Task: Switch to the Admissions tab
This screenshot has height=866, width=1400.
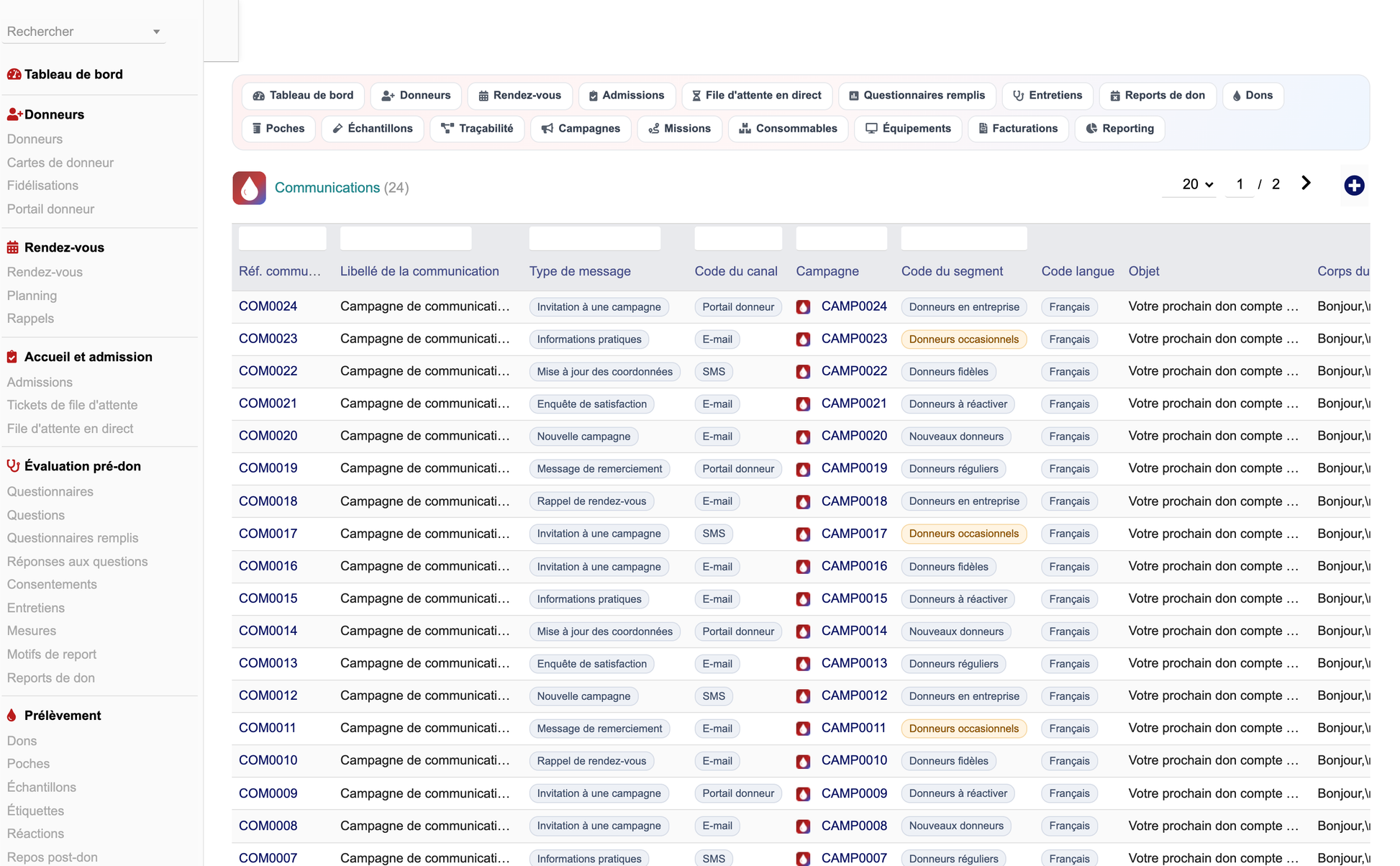Action: pyautogui.click(x=627, y=96)
